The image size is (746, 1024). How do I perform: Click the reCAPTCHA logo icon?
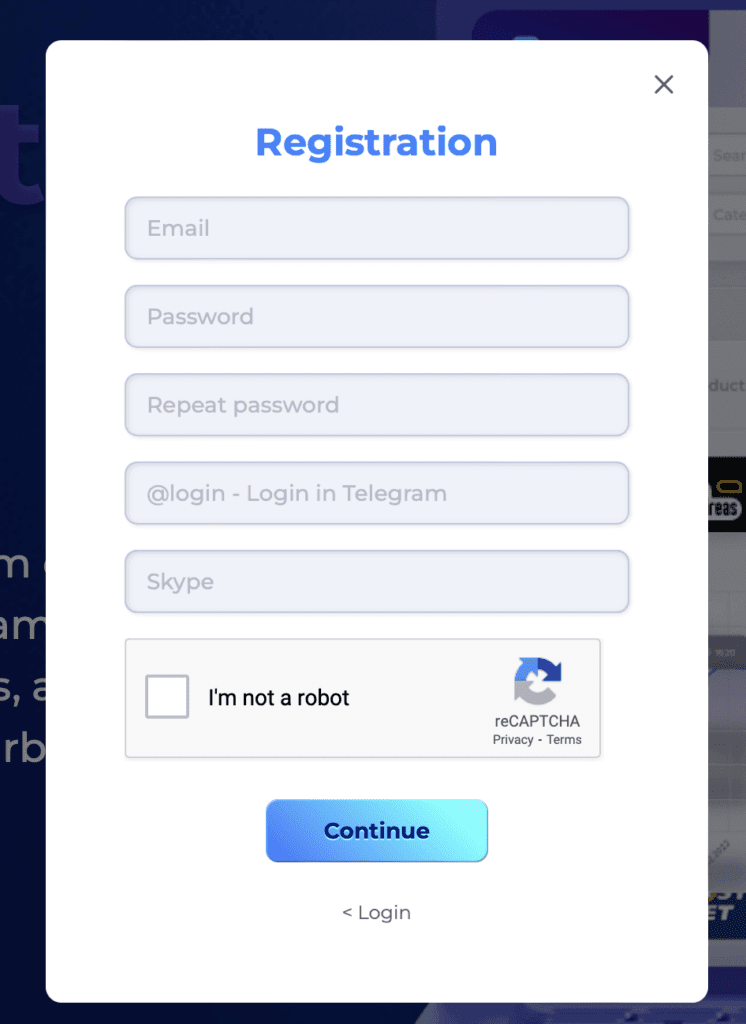point(538,681)
